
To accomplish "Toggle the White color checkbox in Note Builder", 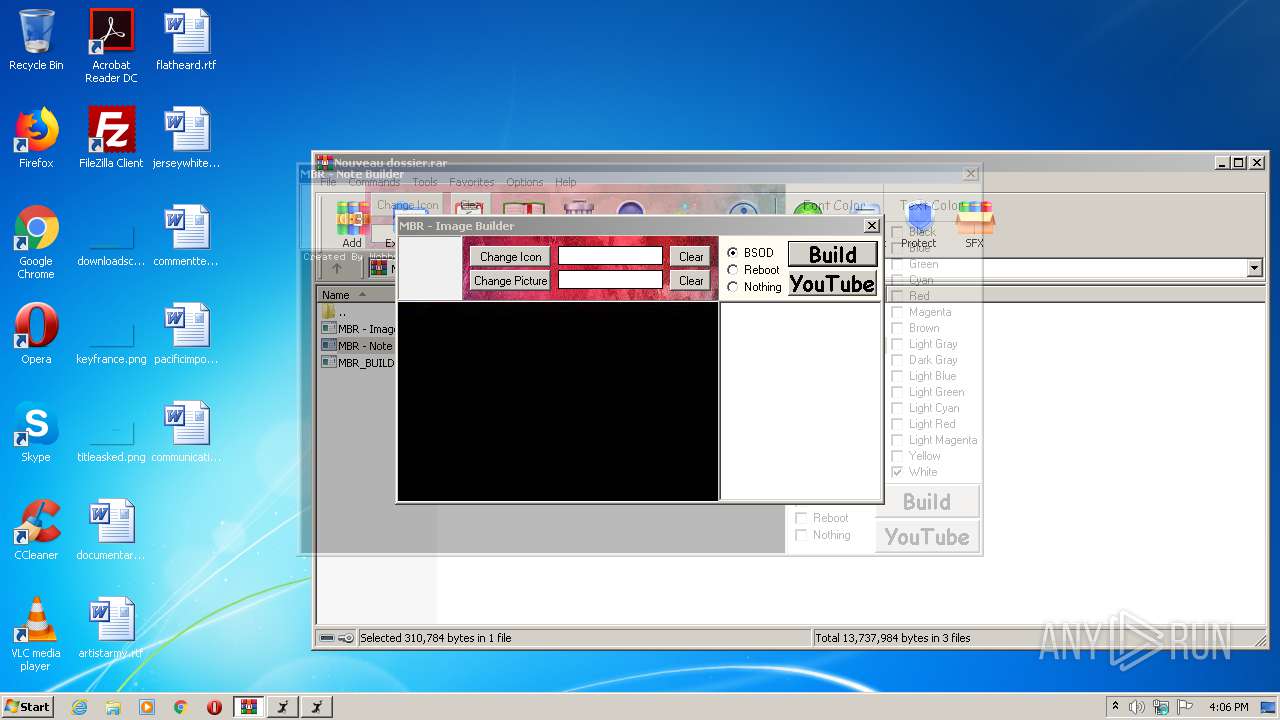I will pyautogui.click(x=897, y=472).
